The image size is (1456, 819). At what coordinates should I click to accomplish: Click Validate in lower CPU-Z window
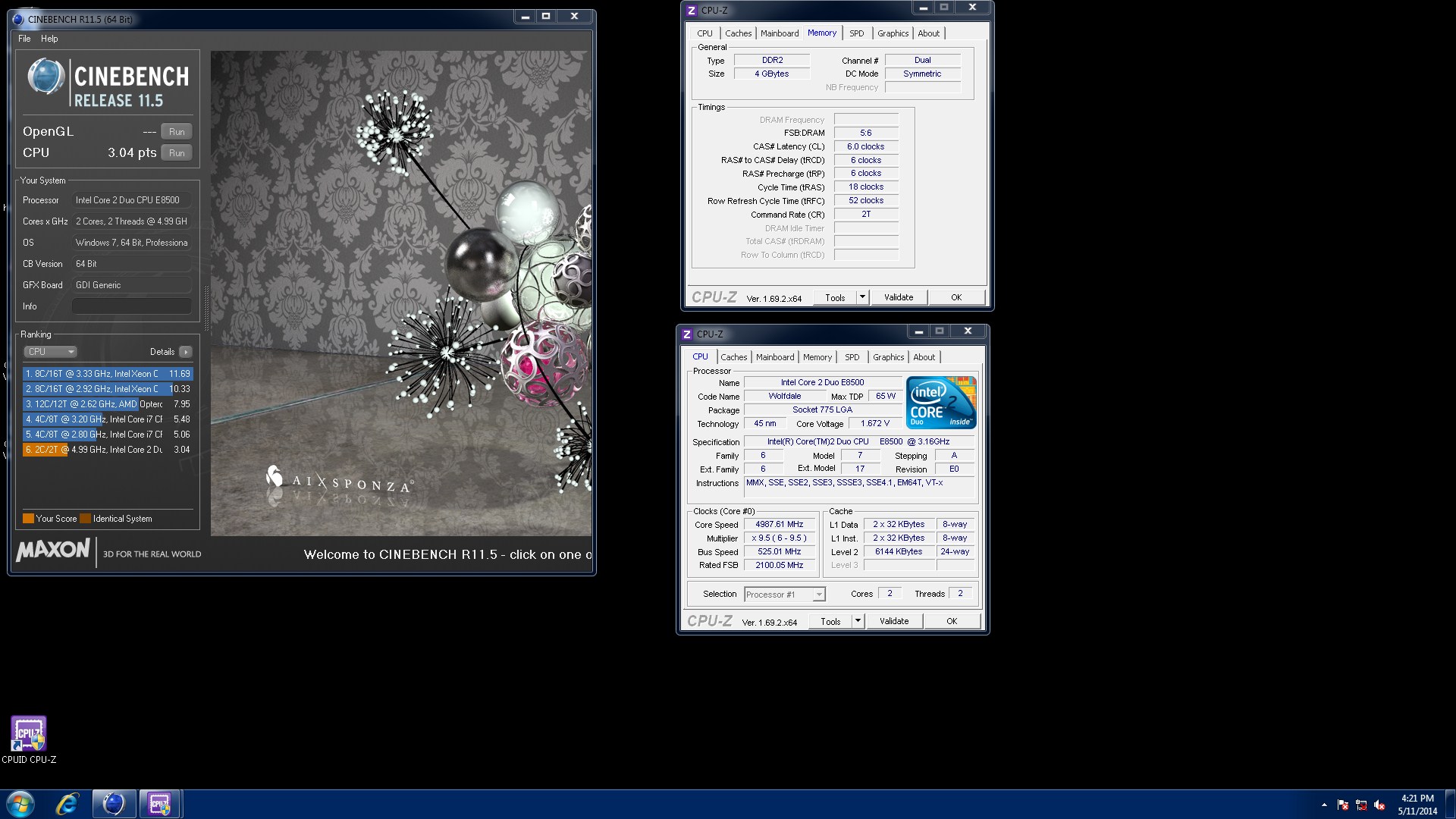coord(894,621)
